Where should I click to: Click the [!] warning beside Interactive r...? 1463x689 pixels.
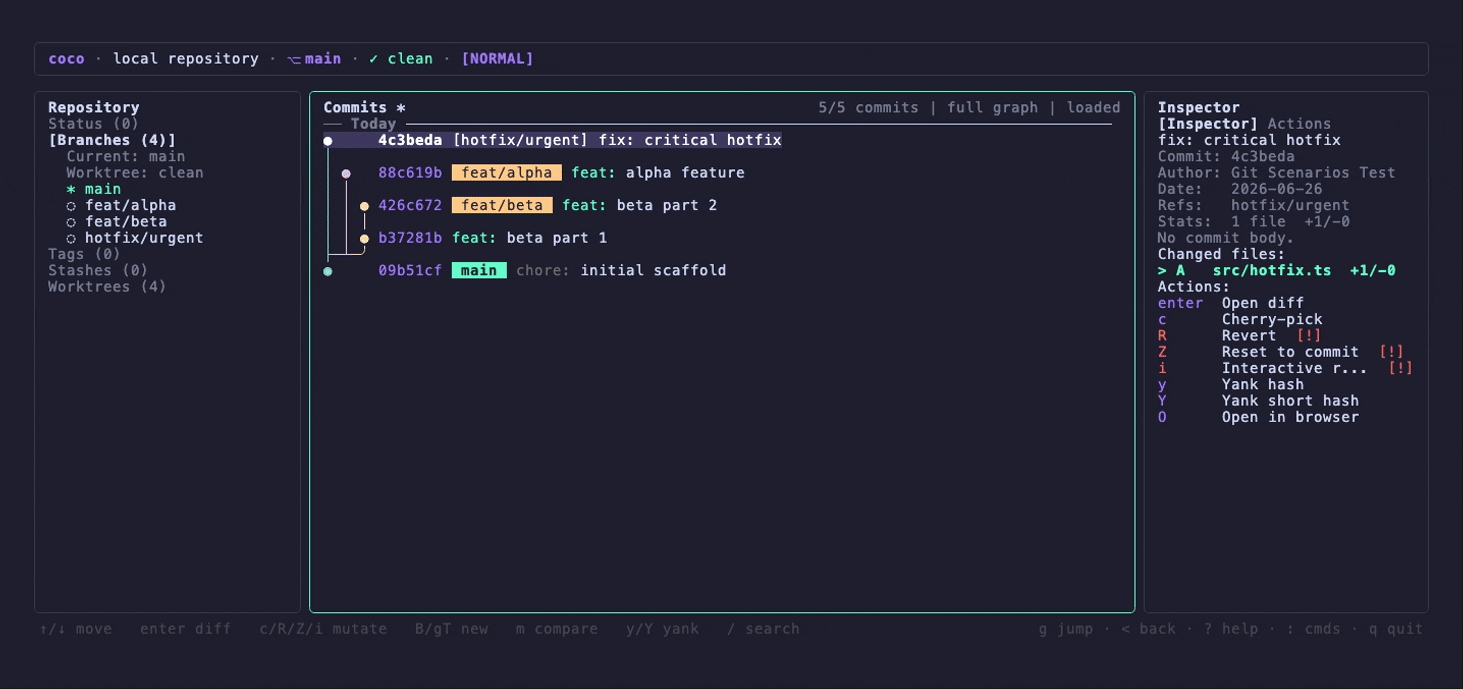1401,368
